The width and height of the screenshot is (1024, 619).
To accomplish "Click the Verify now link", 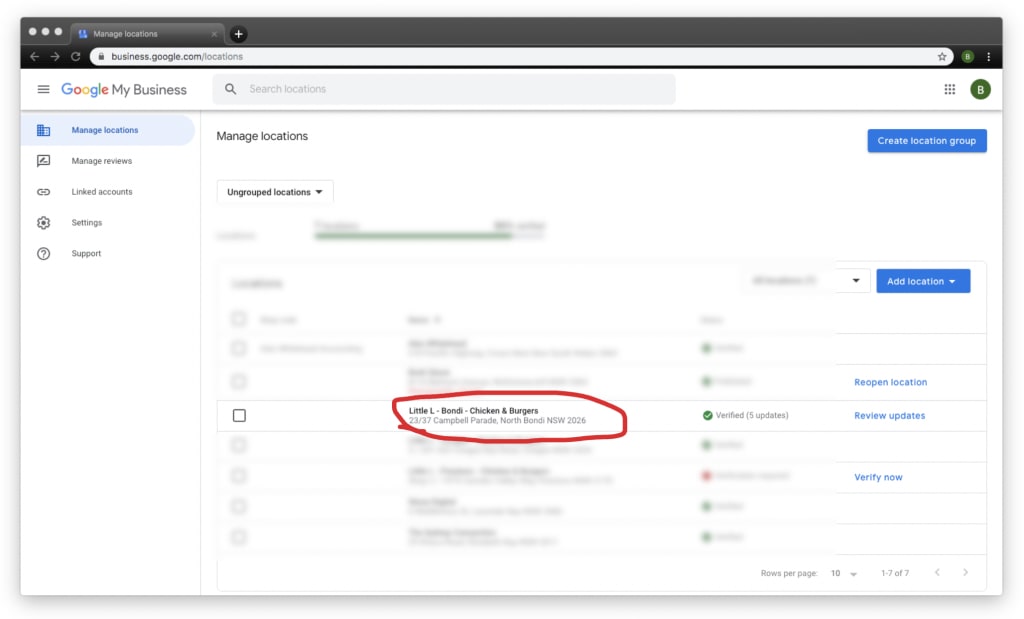I will (878, 477).
